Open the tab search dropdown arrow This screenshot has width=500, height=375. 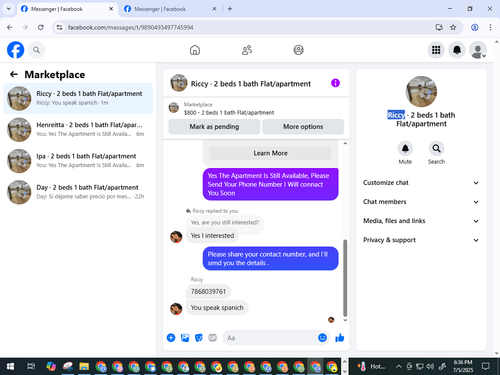(9, 9)
